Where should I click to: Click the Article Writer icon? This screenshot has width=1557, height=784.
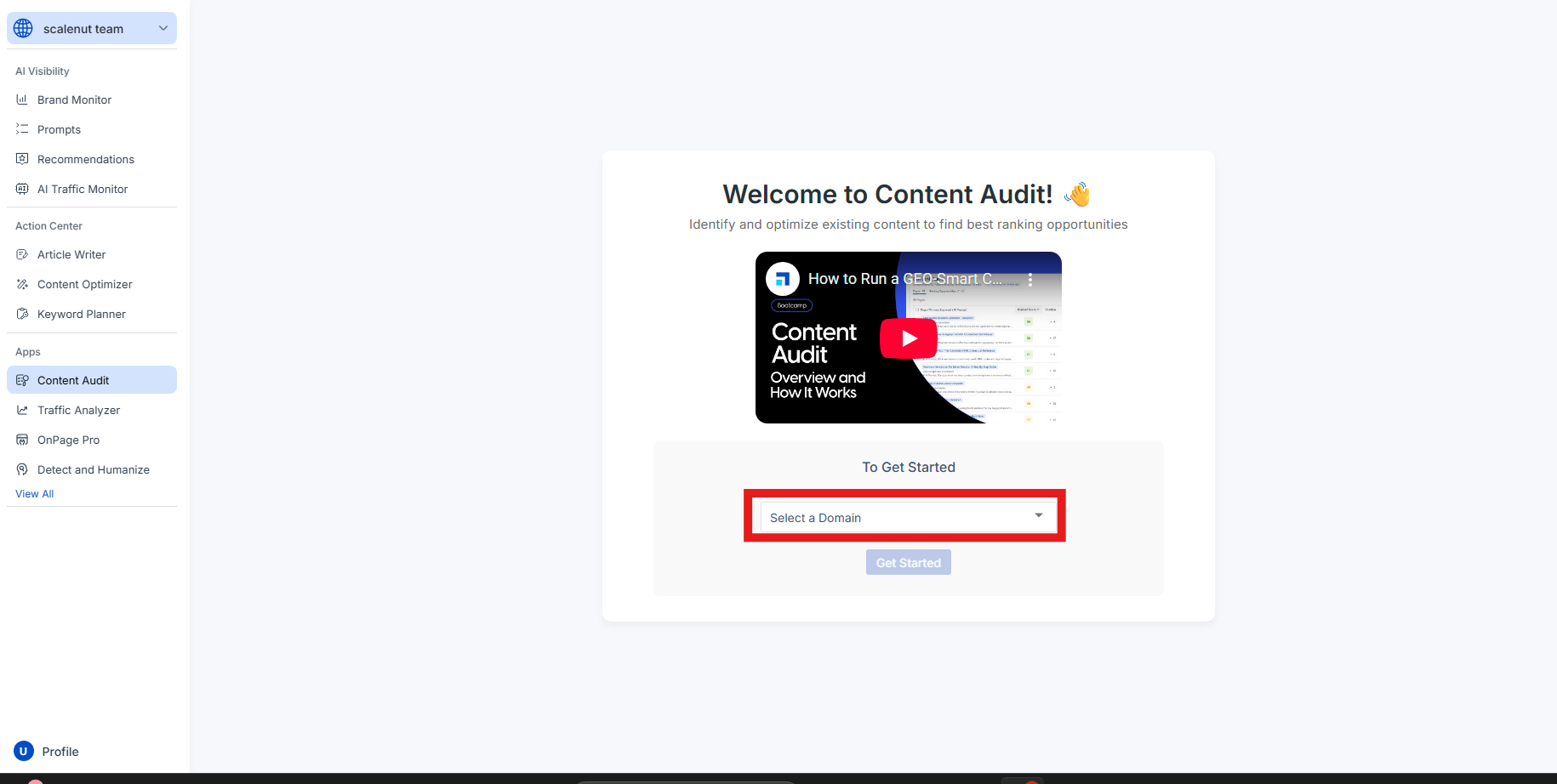(22, 254)
